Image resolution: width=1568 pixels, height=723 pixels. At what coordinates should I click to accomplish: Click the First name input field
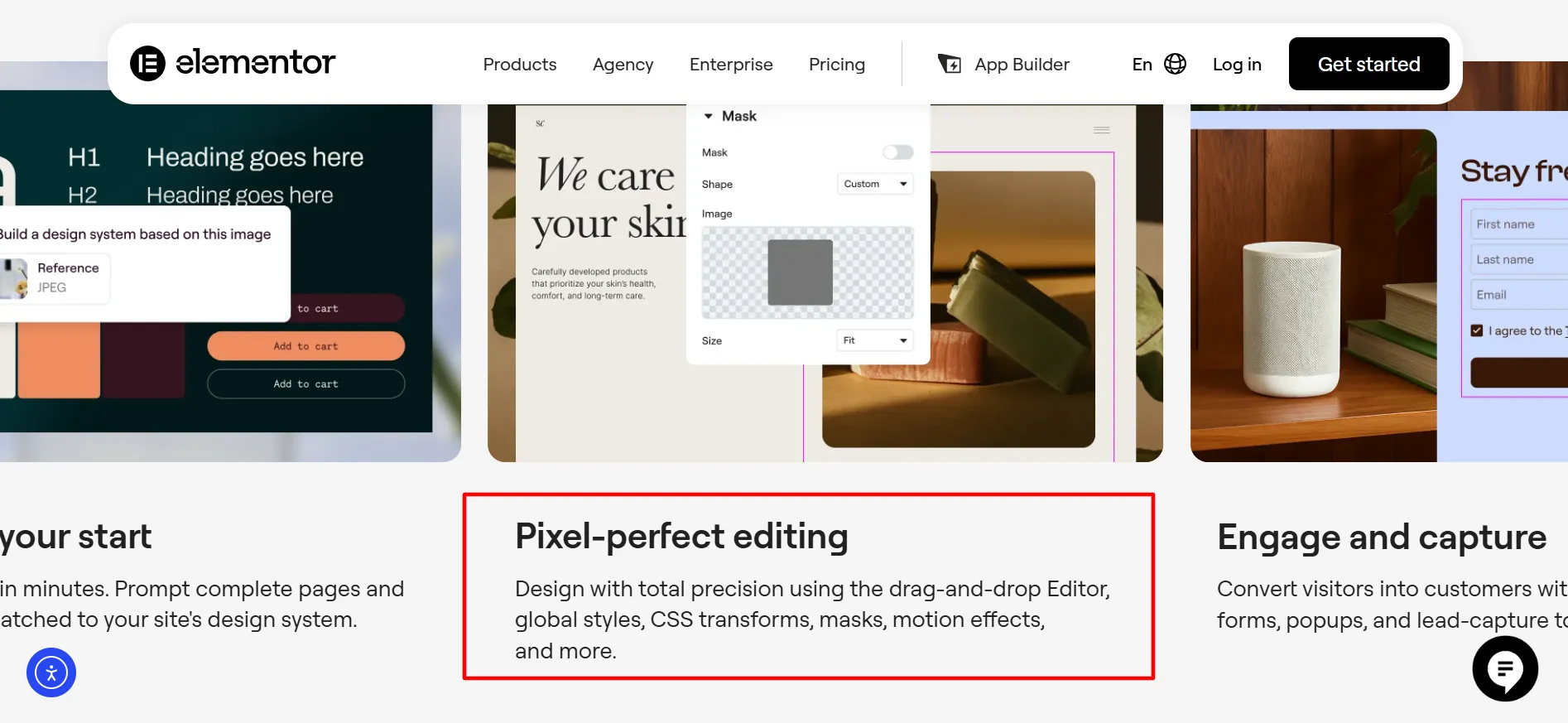coord(1519,224)
